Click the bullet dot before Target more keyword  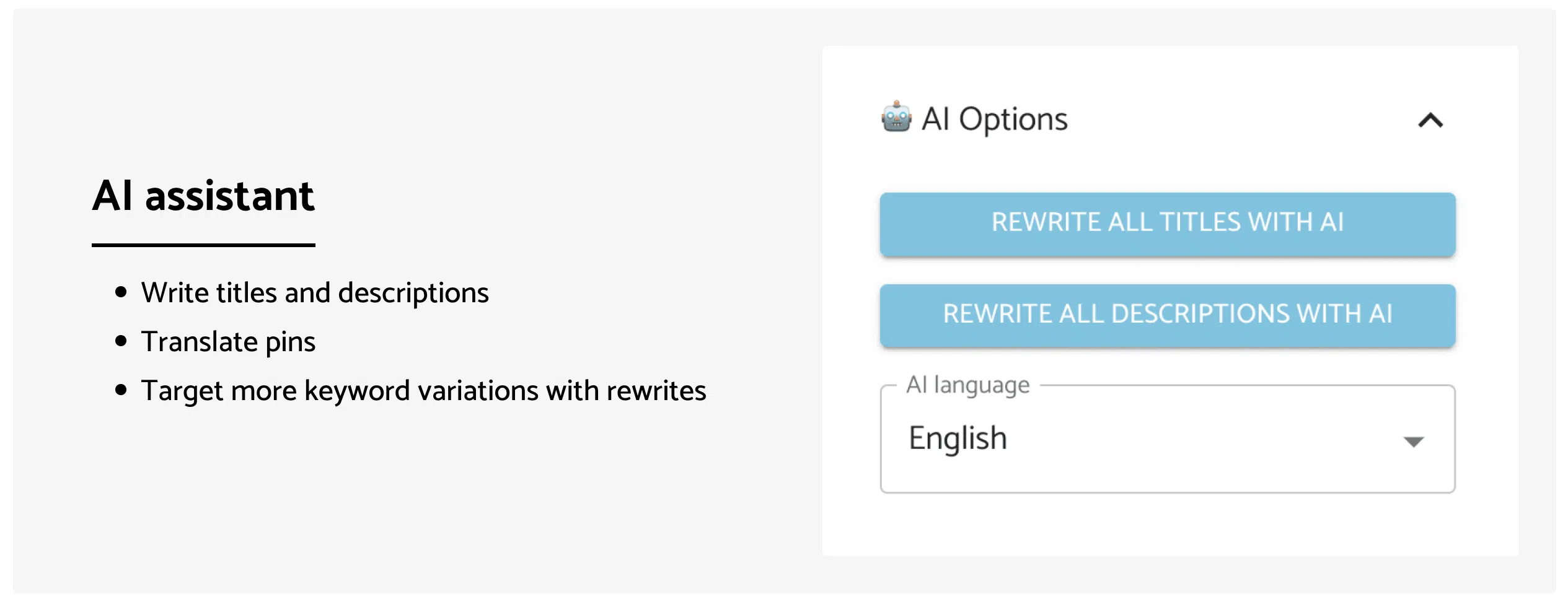point(121,390)
